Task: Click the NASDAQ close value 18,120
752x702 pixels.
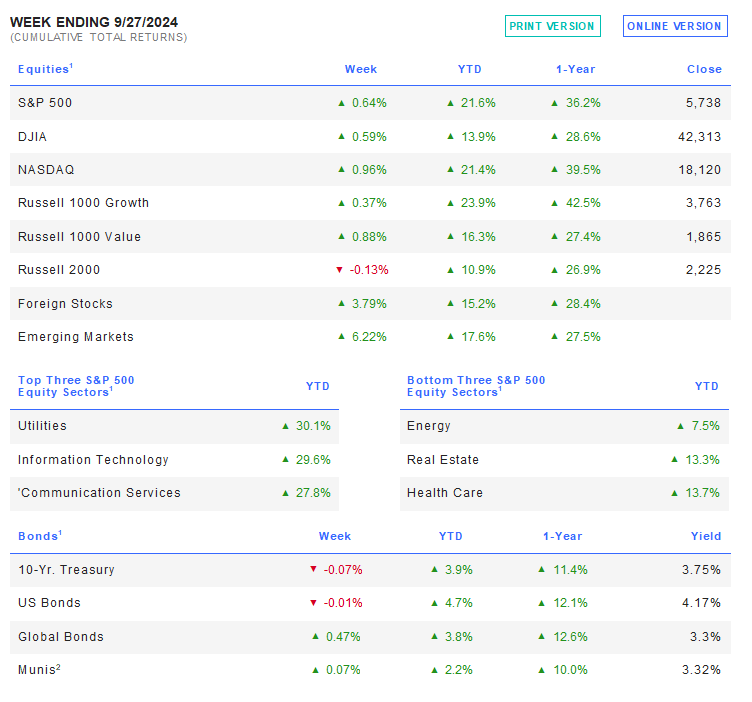Action: point(699,170)
